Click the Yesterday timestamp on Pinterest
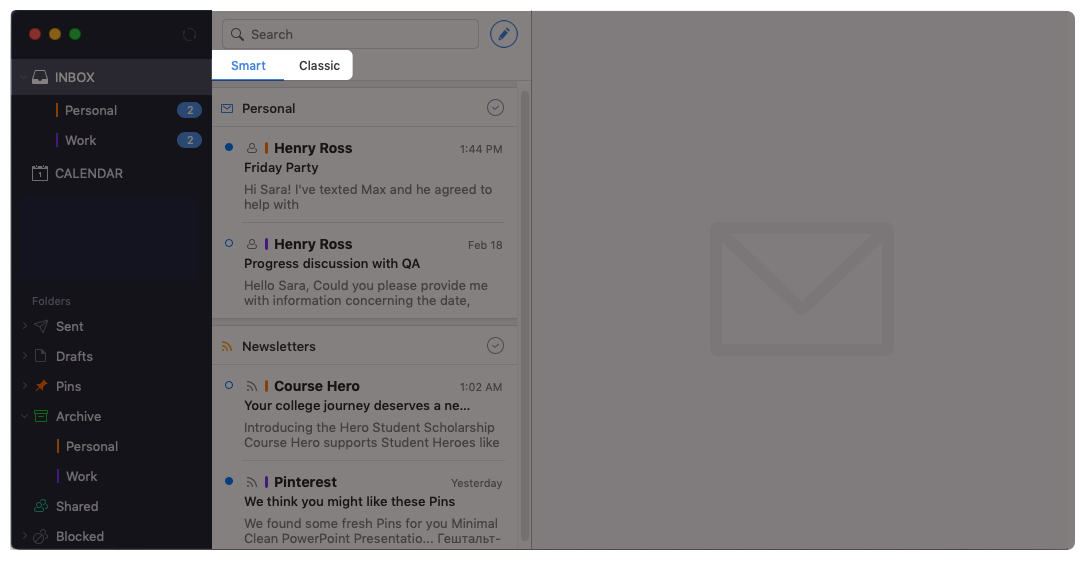This screenshot has width=1080, height=564. 477,483
